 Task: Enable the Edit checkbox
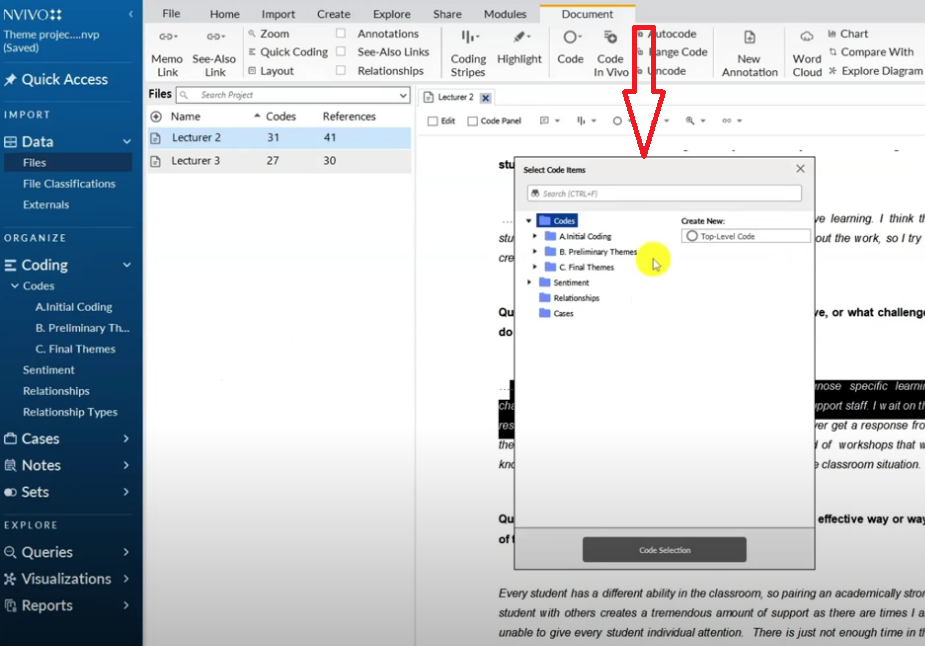coord(432,121)
